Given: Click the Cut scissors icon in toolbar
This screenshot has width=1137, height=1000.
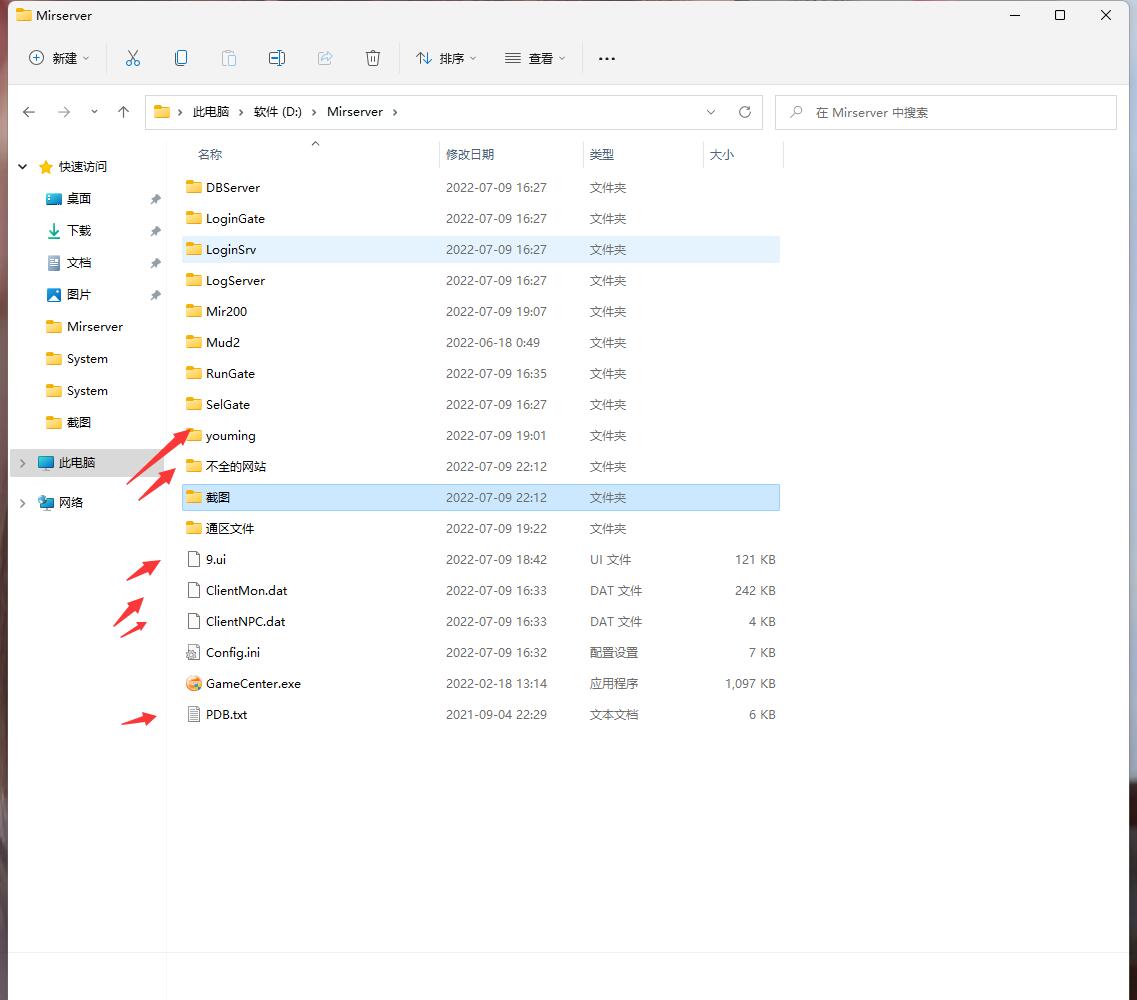Looking at the screenshot, I should [x=133, y=58].
